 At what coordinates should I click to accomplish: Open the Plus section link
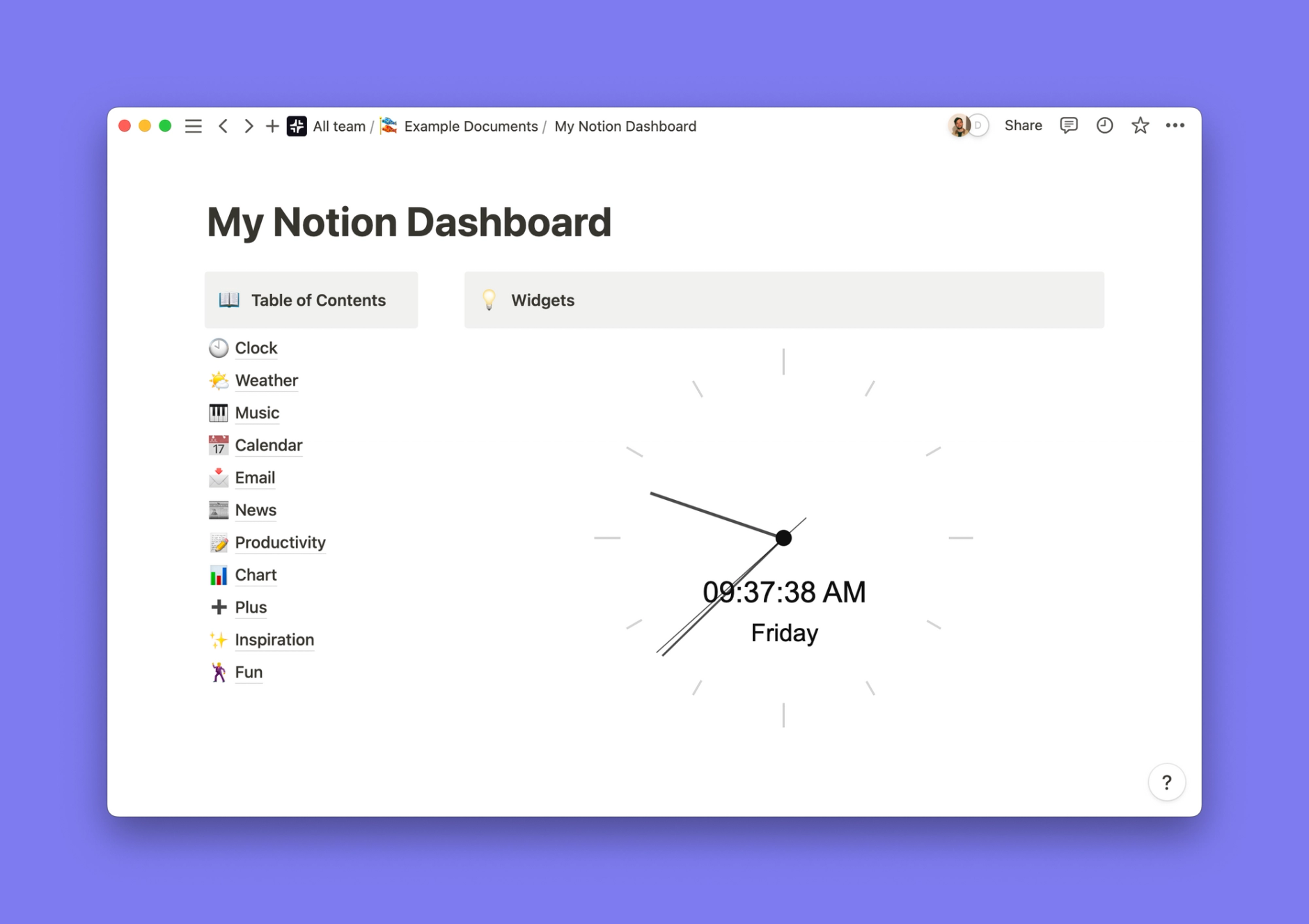coord(251,607)
